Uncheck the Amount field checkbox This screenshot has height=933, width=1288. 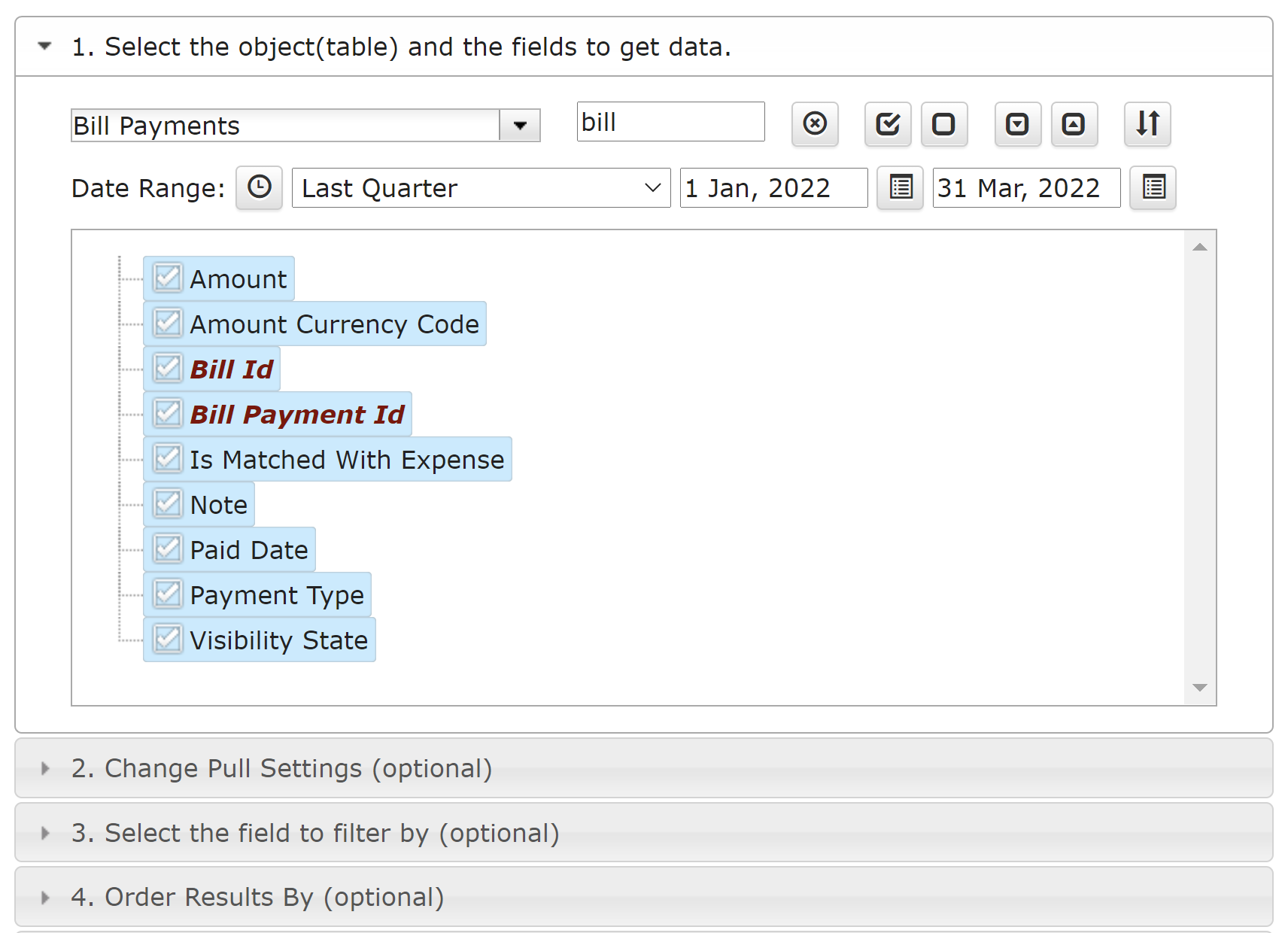pyautogui.click(x=168, y=278)
